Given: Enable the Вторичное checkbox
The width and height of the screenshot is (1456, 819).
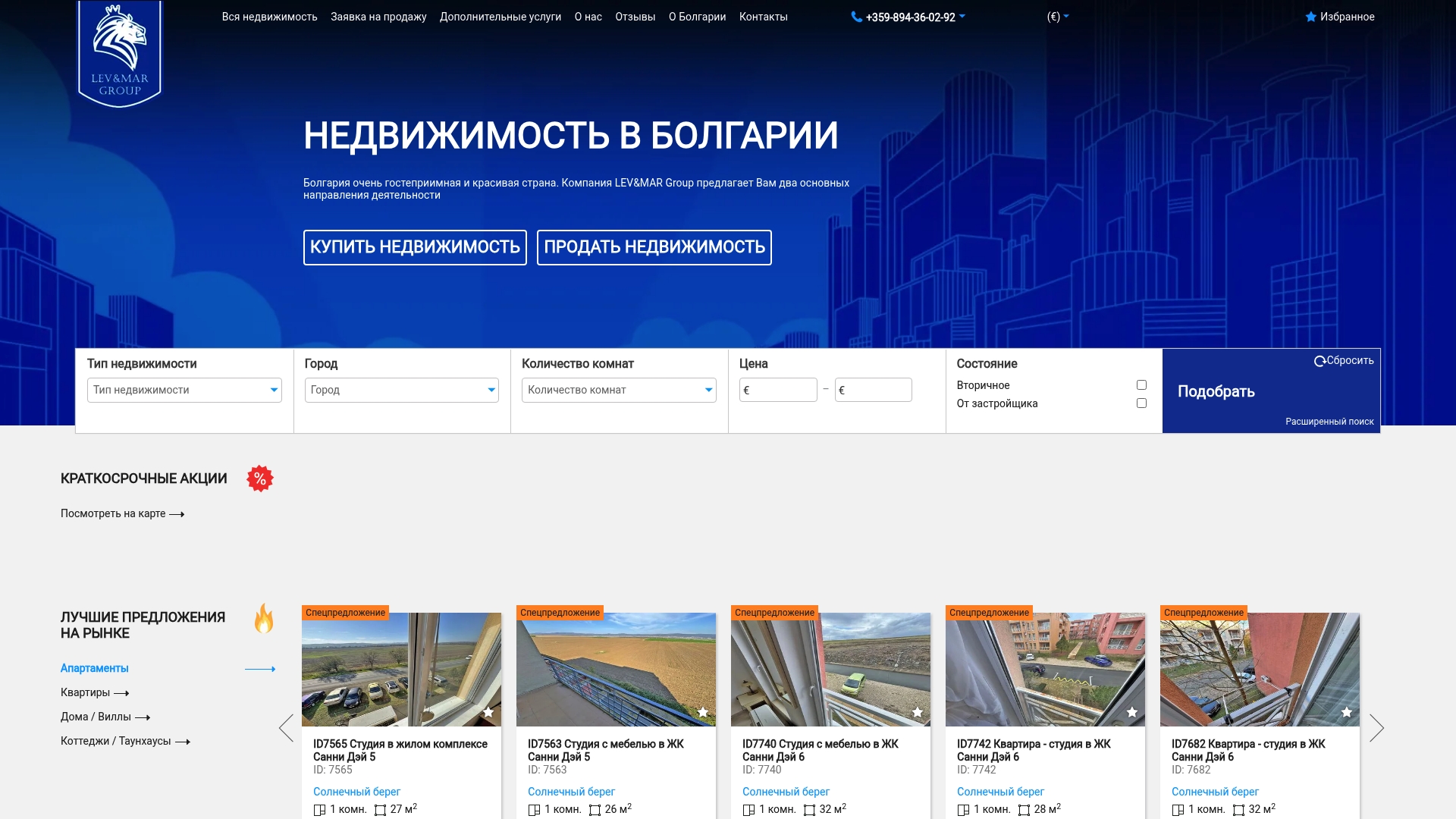Looking at the screenshot, I should (1141, 385).
